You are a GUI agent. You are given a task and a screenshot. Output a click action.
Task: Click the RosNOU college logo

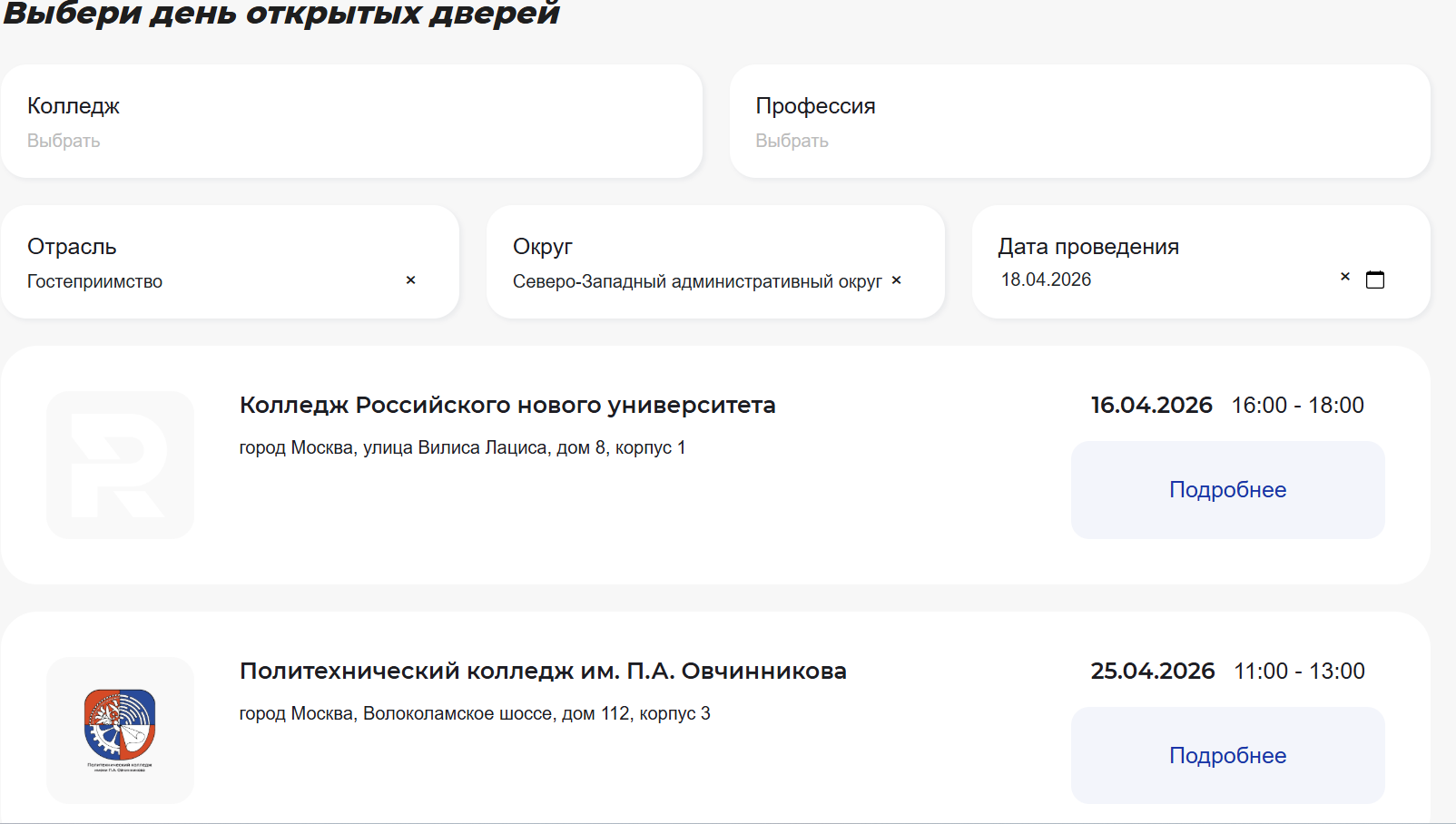point(122,465)
